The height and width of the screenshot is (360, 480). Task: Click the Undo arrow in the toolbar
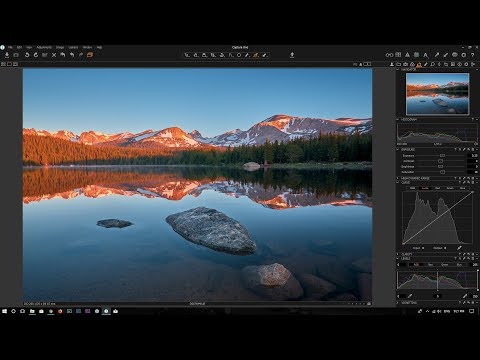pos(63,55)
